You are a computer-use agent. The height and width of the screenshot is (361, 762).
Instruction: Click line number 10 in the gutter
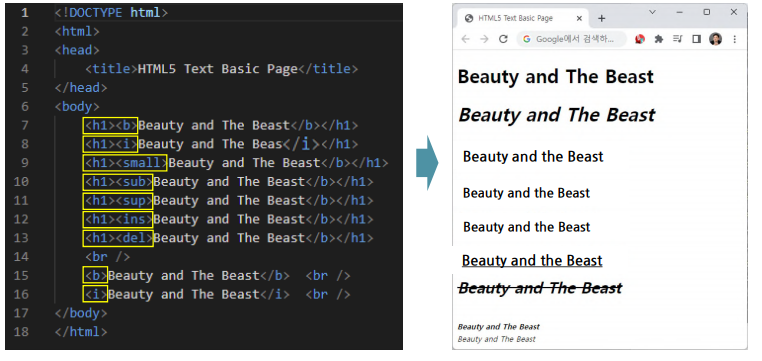point(21,182)
